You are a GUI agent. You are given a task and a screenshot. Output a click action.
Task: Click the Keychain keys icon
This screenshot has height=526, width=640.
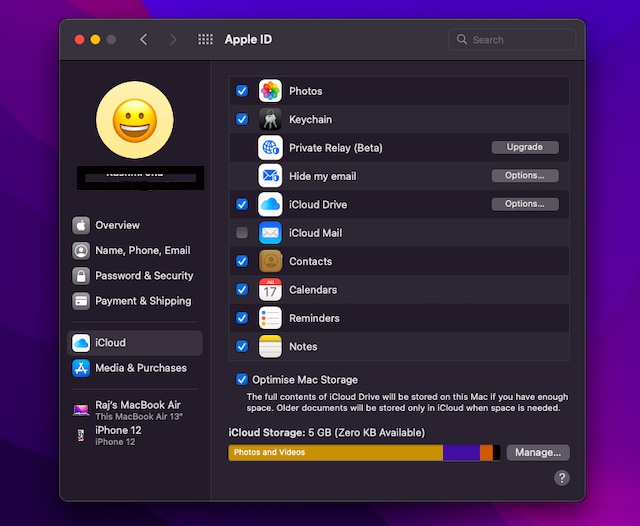tap(270, 119)
